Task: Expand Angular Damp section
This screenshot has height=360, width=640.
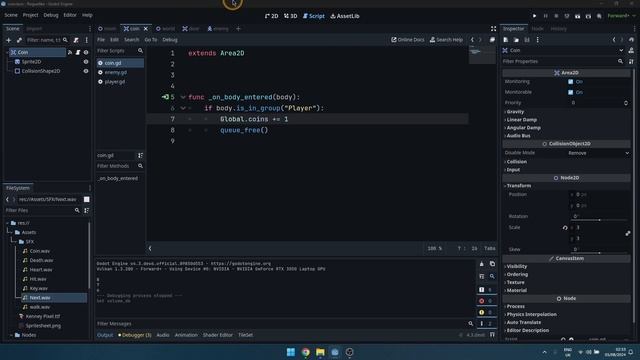Action: point(523,128)
